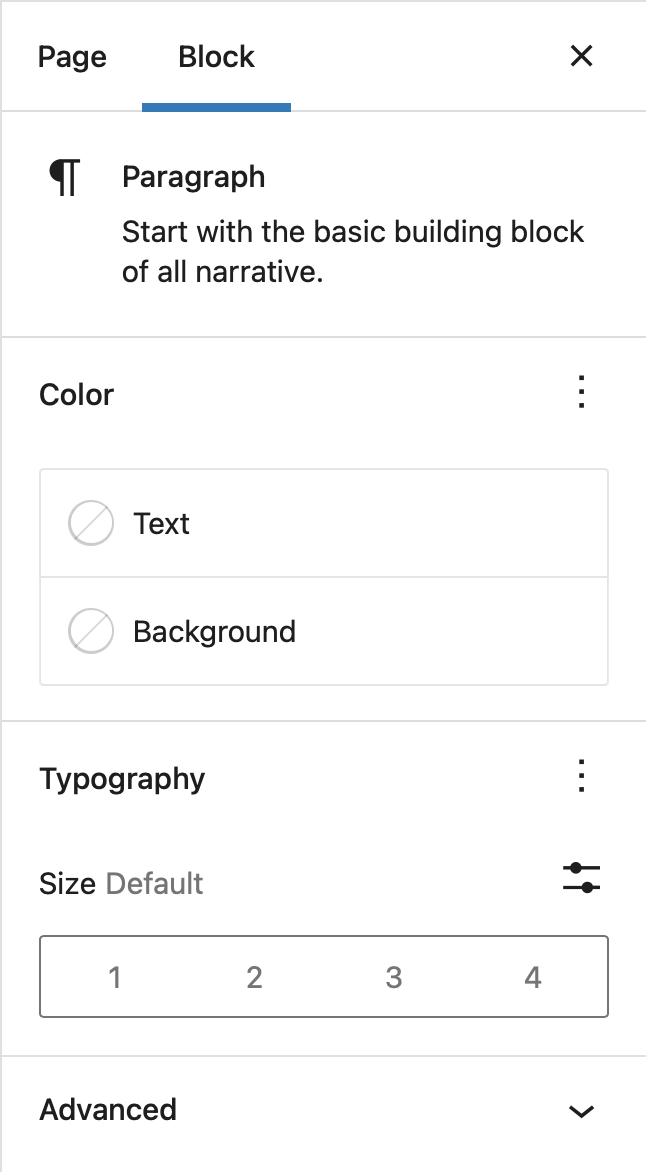Select the Block tab
This screenshot has height=1172, width=646.
(x=216, y=57)
